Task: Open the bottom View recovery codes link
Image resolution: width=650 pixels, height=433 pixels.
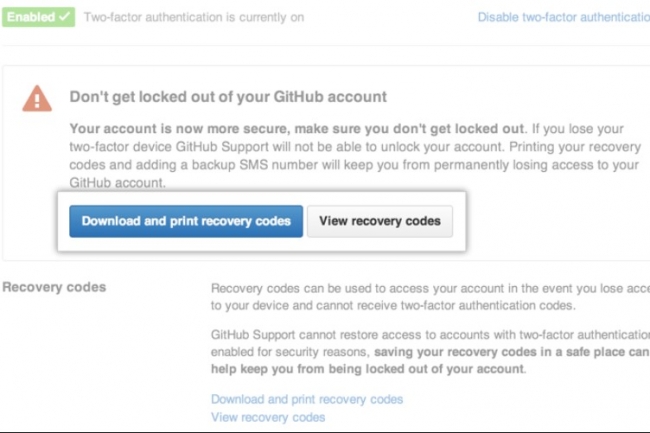Action: (268, 417)
